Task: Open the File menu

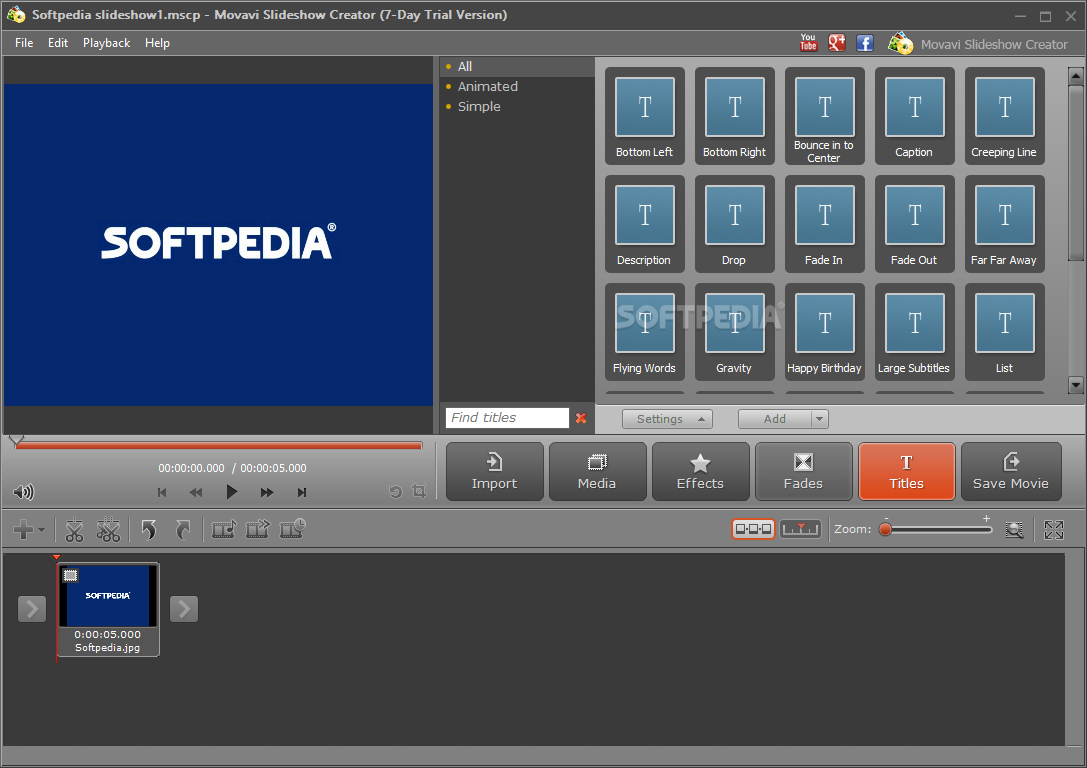Action: point(24,43)
